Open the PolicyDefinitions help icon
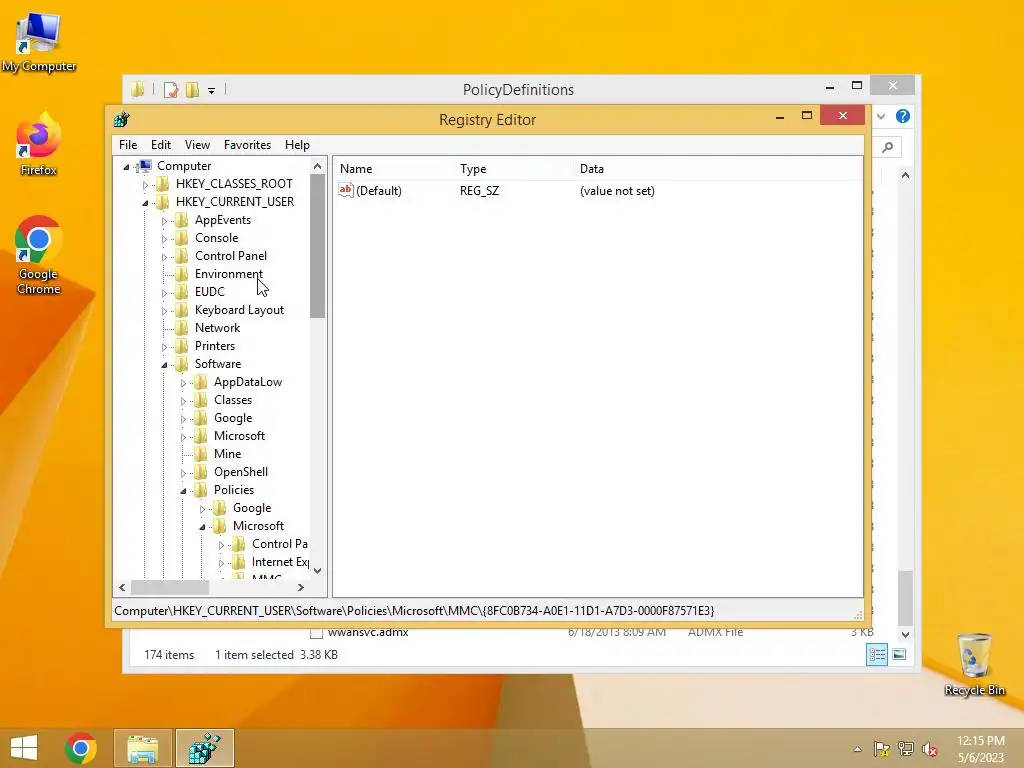The height and width of the screenshot is (768, 1024). tap(903, 116)
